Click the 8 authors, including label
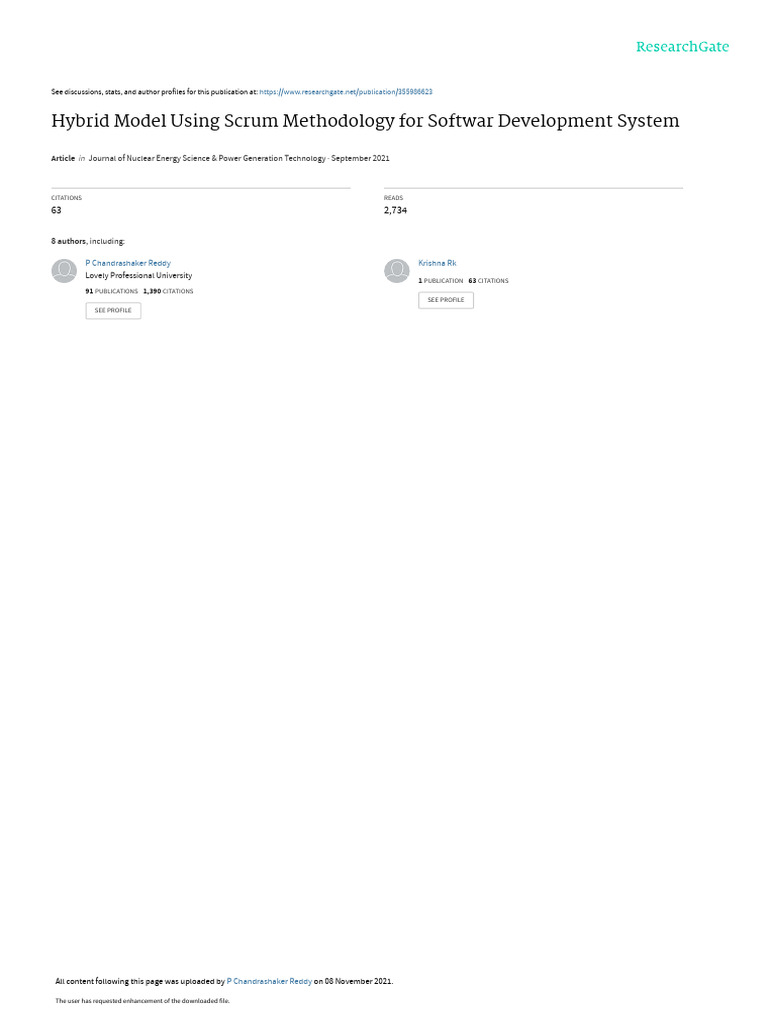 88,242
